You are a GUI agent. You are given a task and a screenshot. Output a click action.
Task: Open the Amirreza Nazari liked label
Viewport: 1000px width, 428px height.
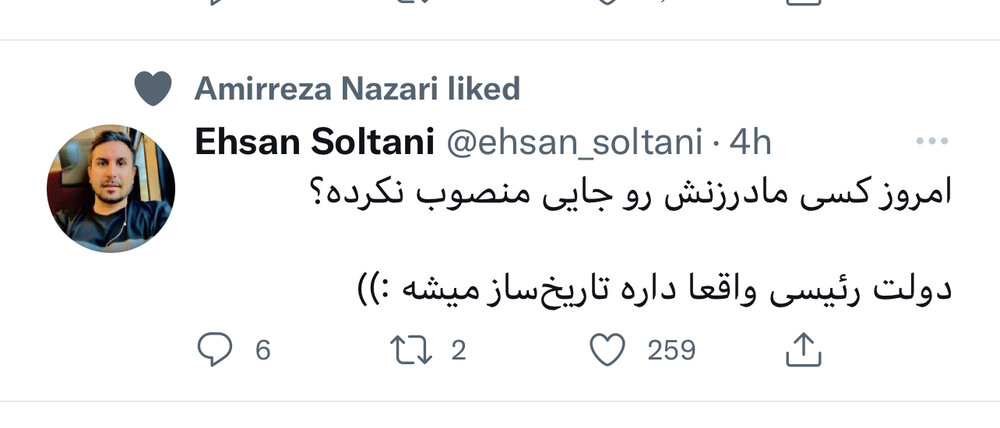pyautogui.click(x=357, y=89)
